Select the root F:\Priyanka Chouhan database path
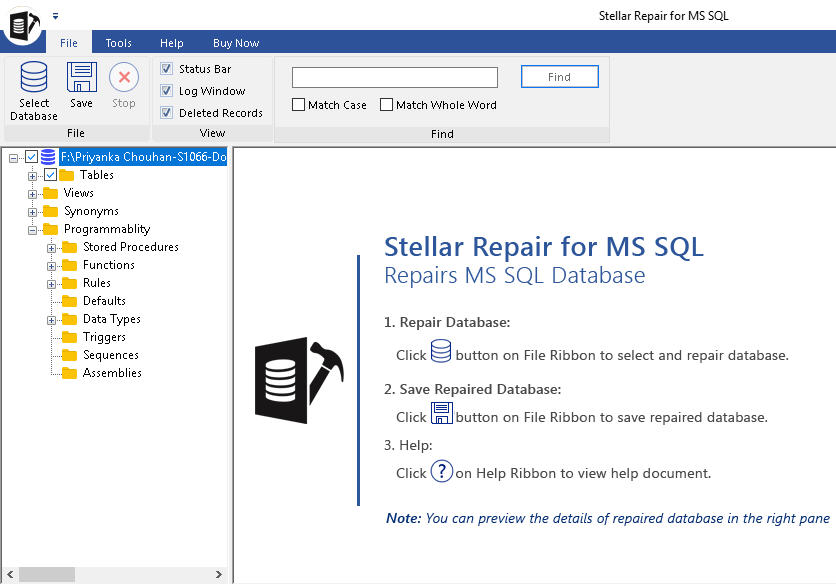Image resolution: width=836 pixels, height=584 pixels. coord(143,157)
